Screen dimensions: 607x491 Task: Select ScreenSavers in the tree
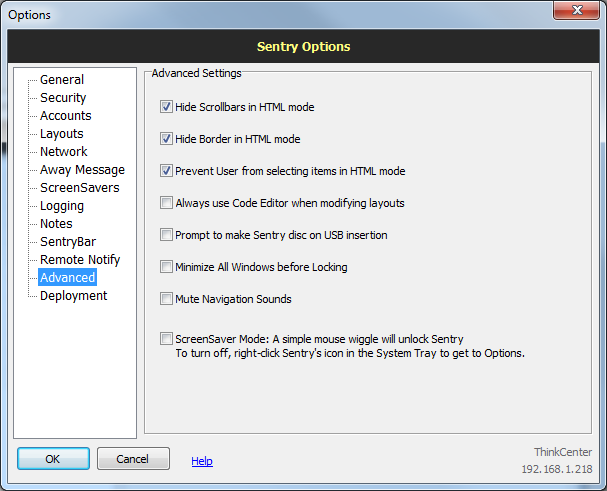point(80,187)
